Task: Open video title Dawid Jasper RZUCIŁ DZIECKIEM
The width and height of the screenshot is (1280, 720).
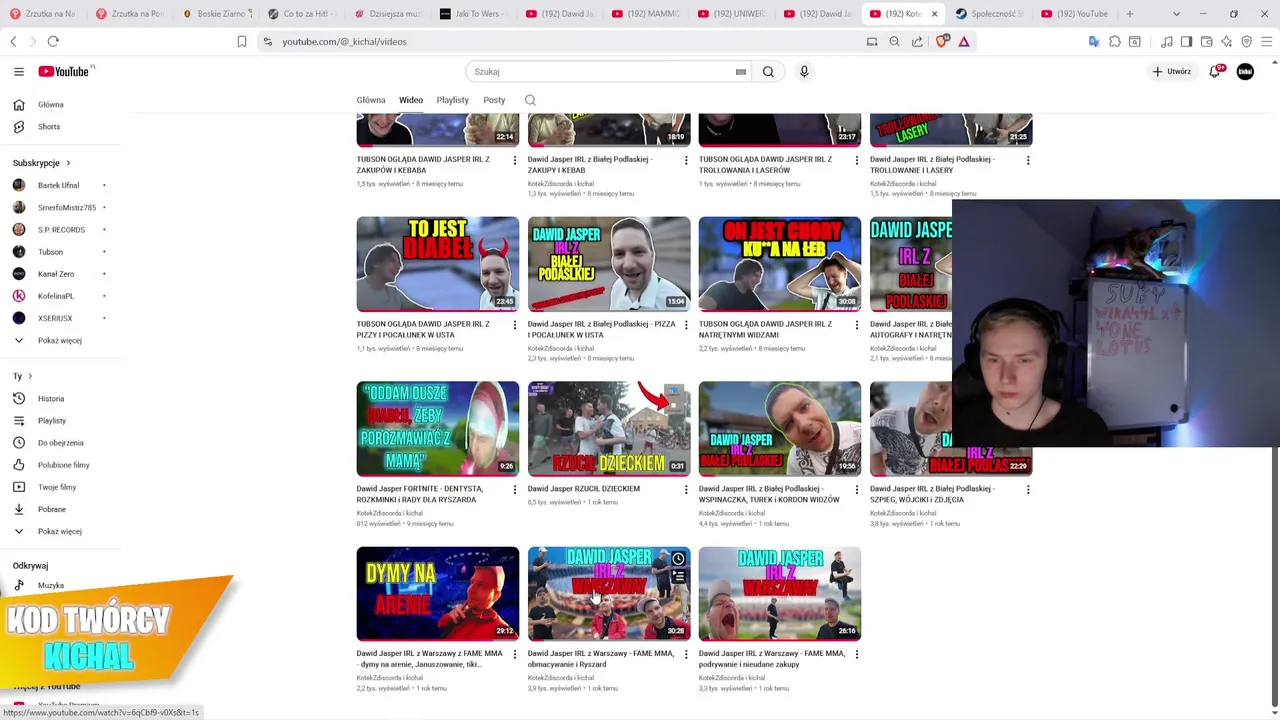Action: point(584,489)
